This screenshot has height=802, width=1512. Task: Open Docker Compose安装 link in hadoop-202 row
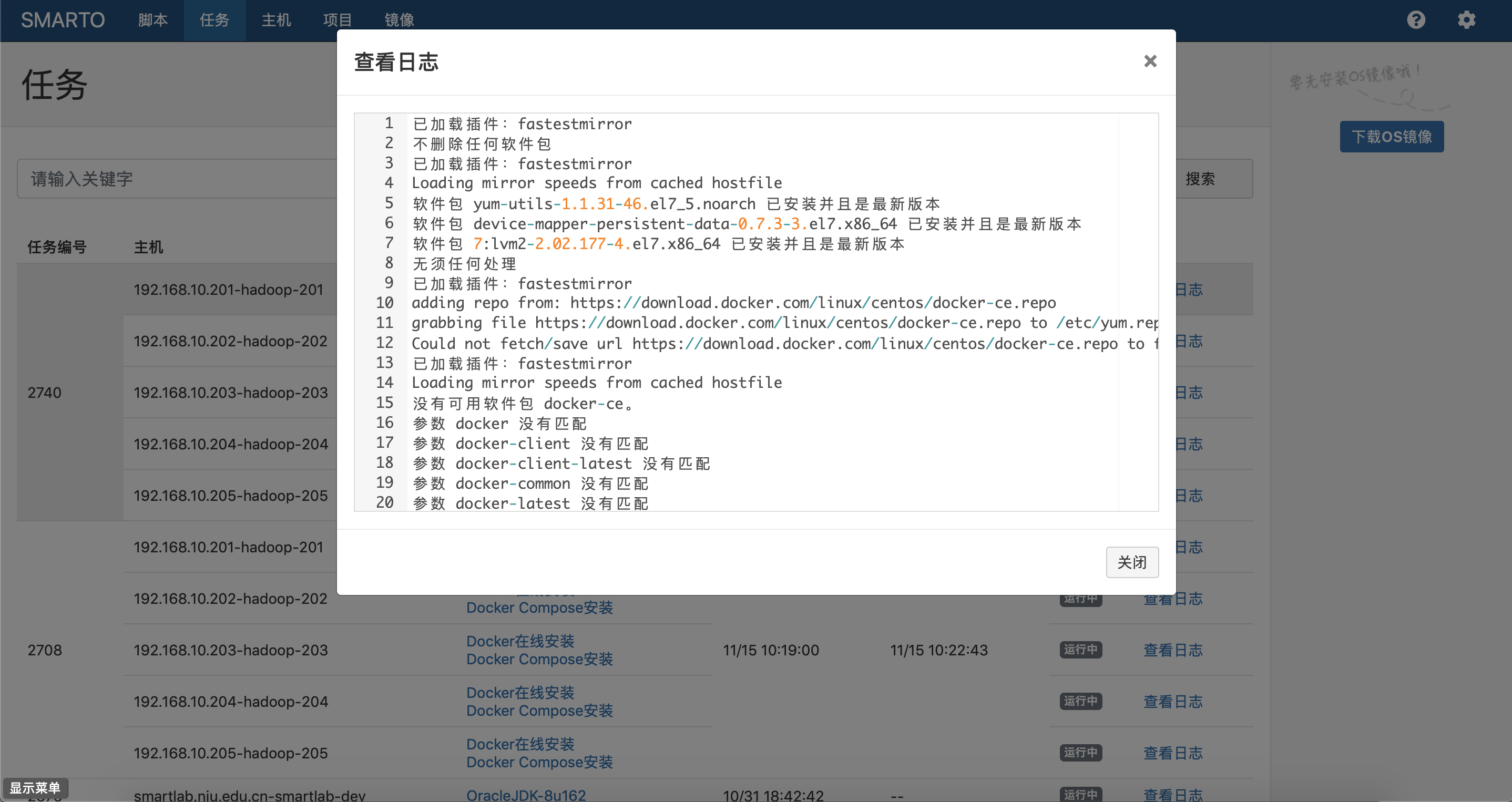(x=539, y=607)
